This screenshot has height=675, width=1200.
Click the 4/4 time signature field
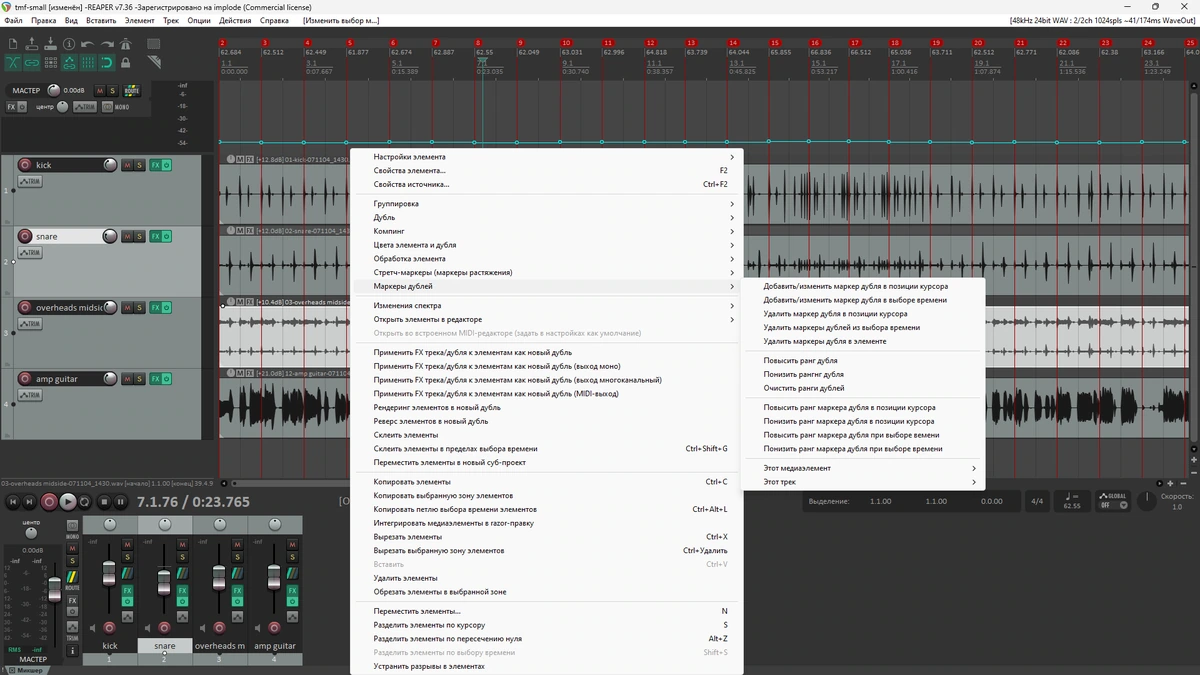point(1037,501)
